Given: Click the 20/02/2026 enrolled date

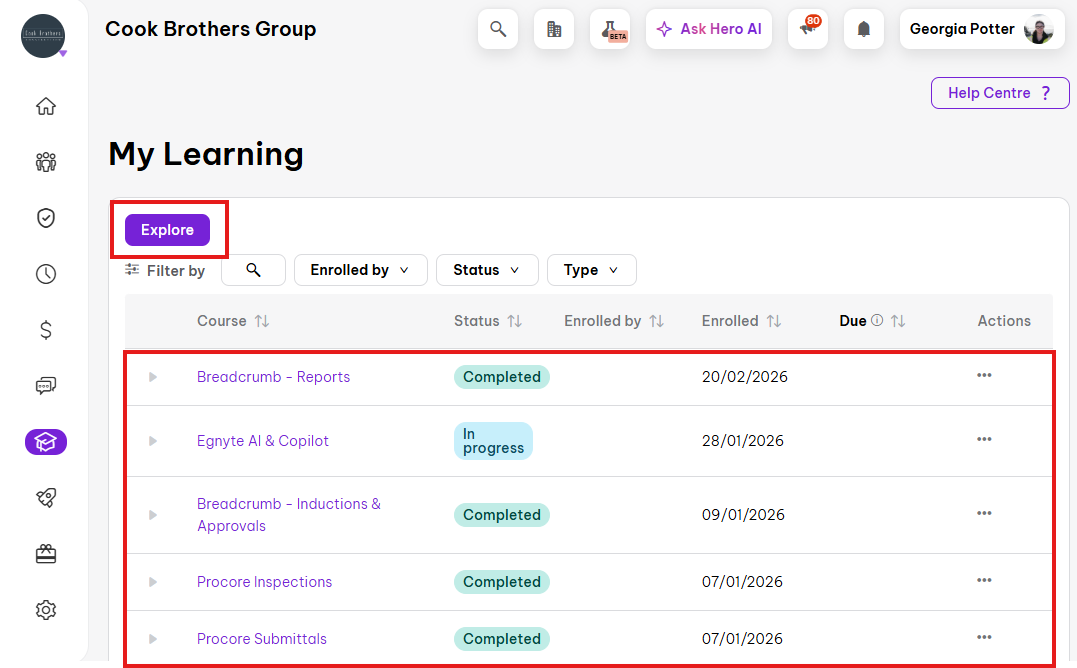Looking at the screenshot, I should point(745,377).
